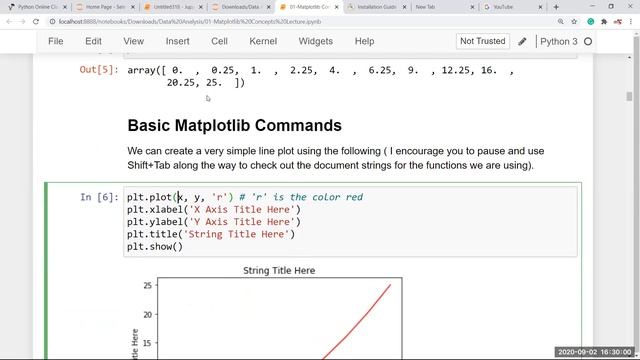Click the Shift+Tab instruction paragraph
This screenshot has width=640, height=360.
tap(336, 158)
